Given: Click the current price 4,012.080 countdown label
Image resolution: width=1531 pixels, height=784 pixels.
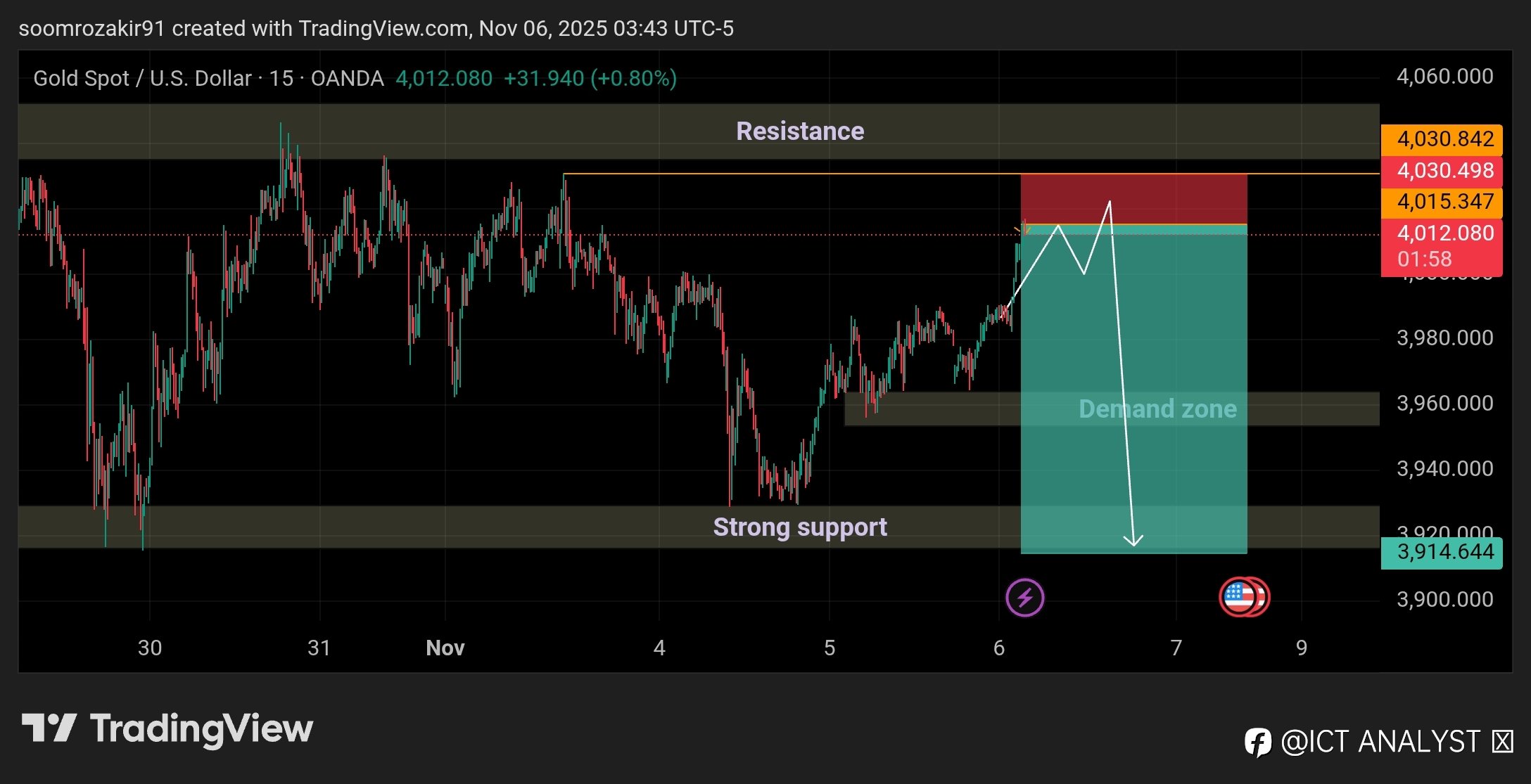Looking at the screenshot, I should (x=1442, y=246).
